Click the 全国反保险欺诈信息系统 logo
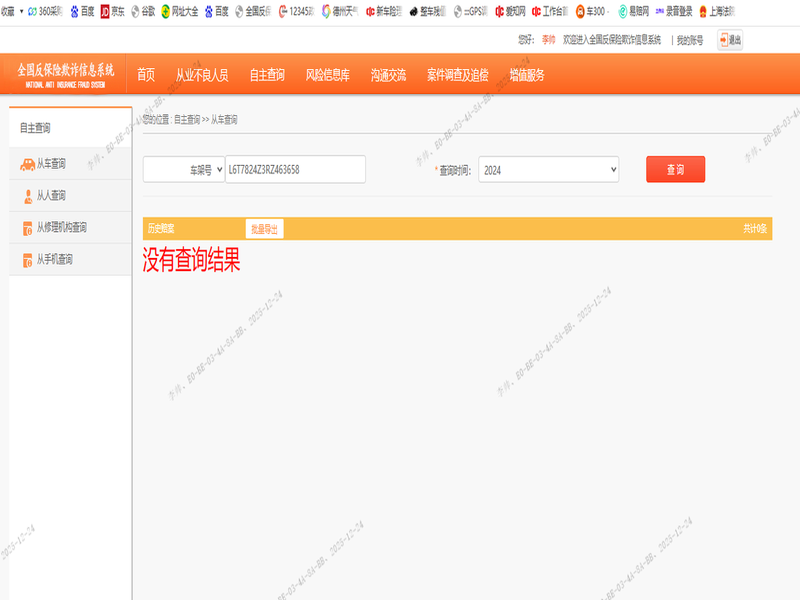Screen dimensions: 800x600 coord(65,75)
